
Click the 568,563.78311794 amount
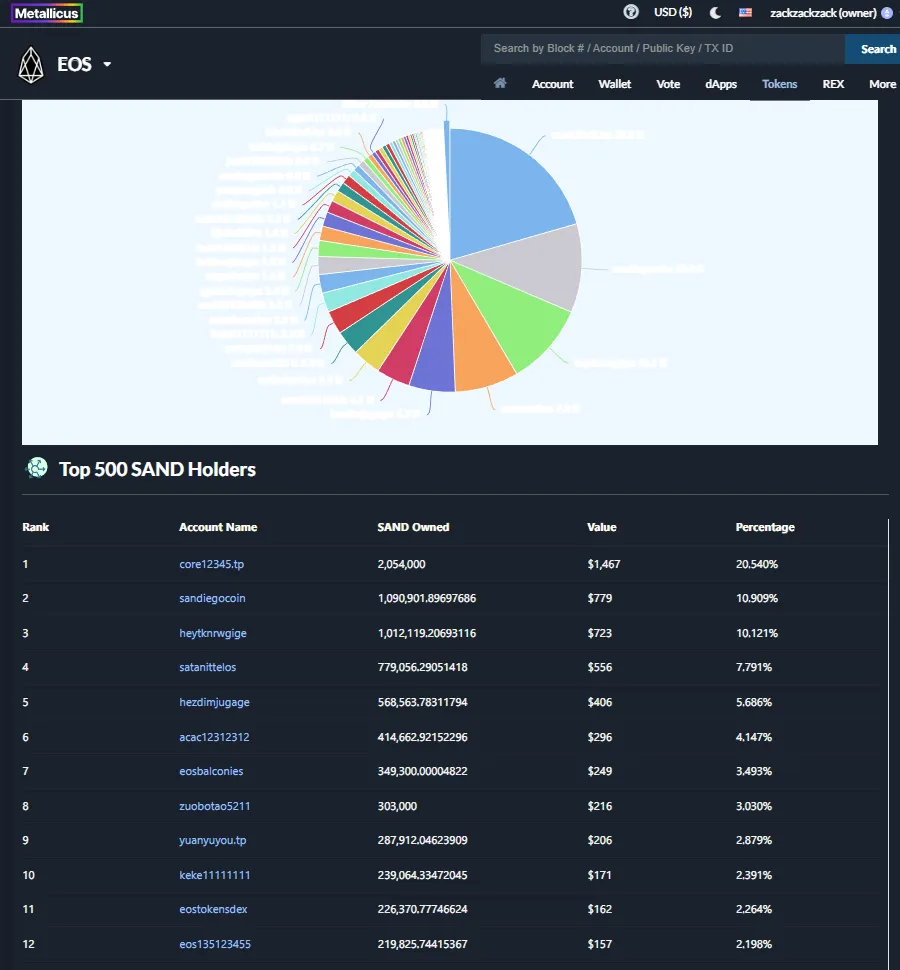click(422, 702)
